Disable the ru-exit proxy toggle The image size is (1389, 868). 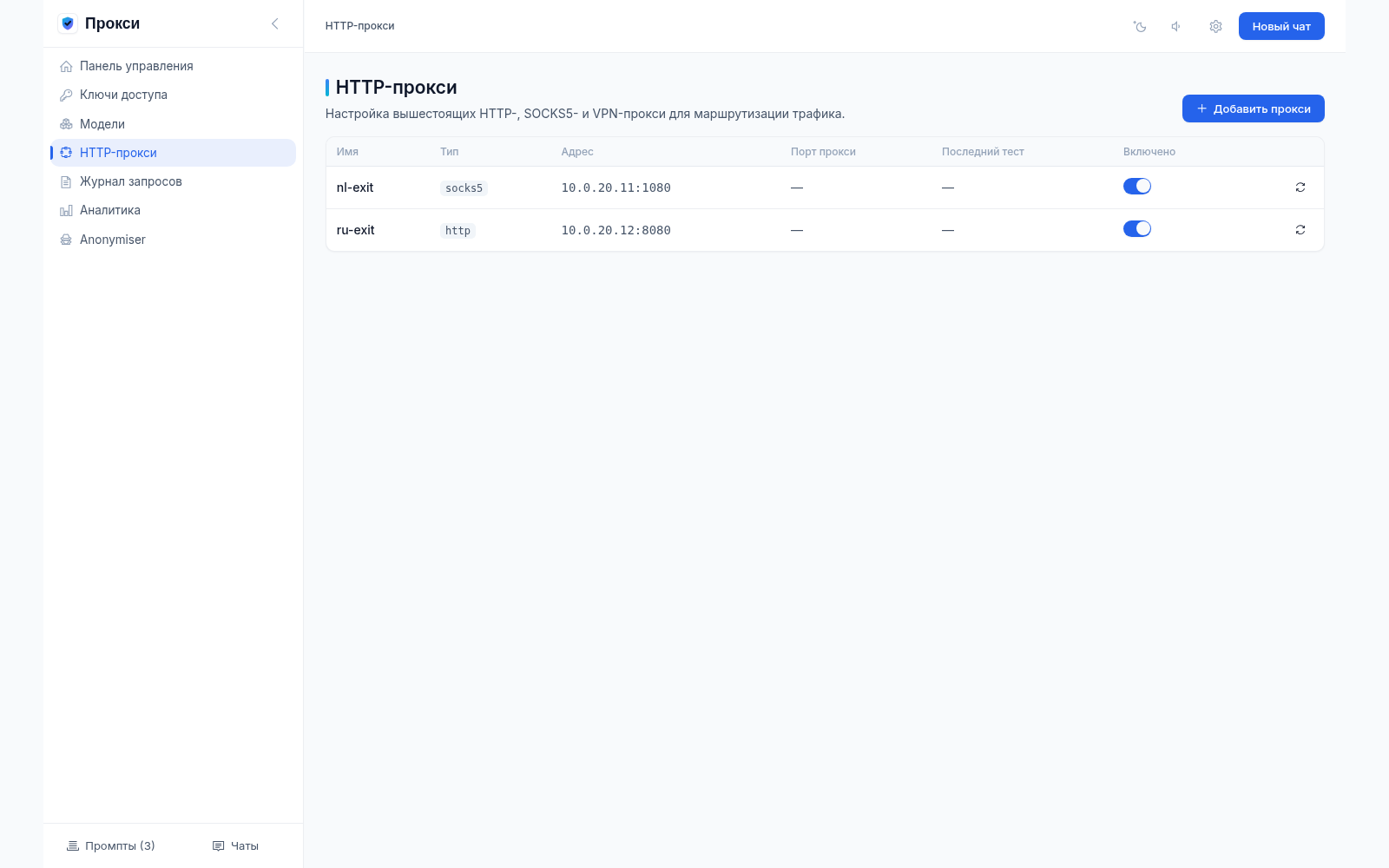1137,228
